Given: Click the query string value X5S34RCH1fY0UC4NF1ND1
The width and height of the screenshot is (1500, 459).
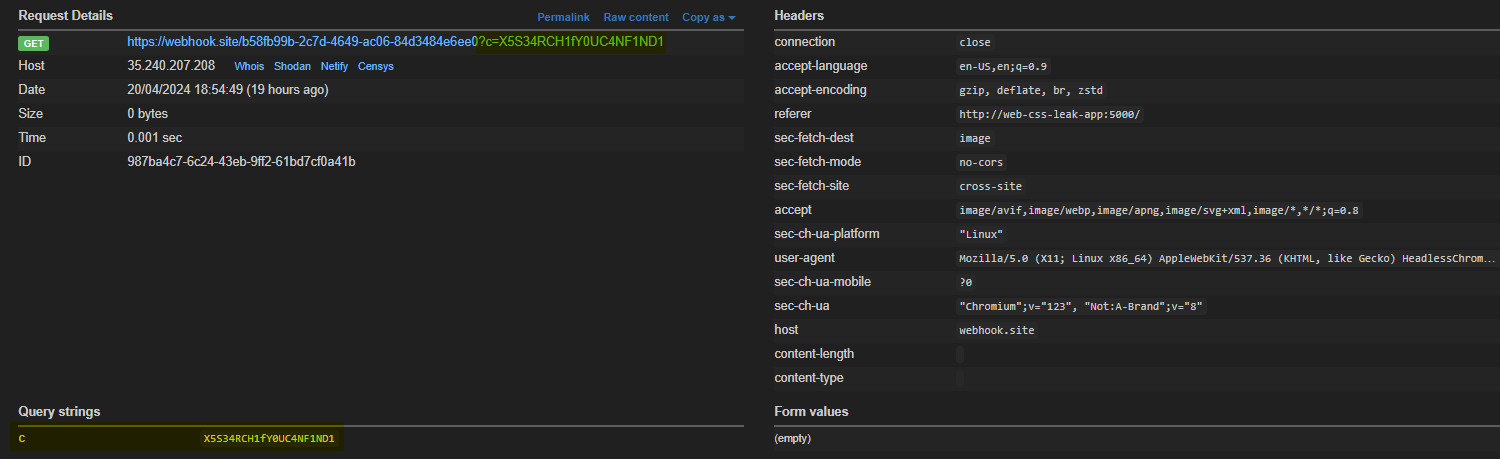Looking at the screenshot, I should point(269,438).
